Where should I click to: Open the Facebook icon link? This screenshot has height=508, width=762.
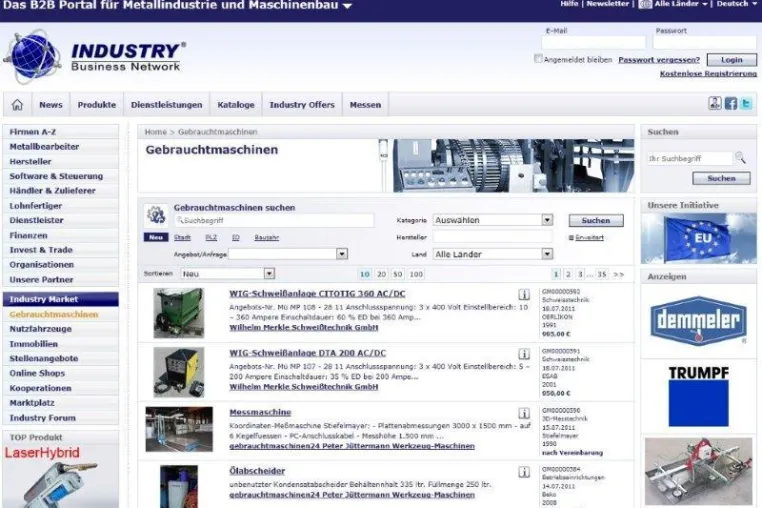730,103
